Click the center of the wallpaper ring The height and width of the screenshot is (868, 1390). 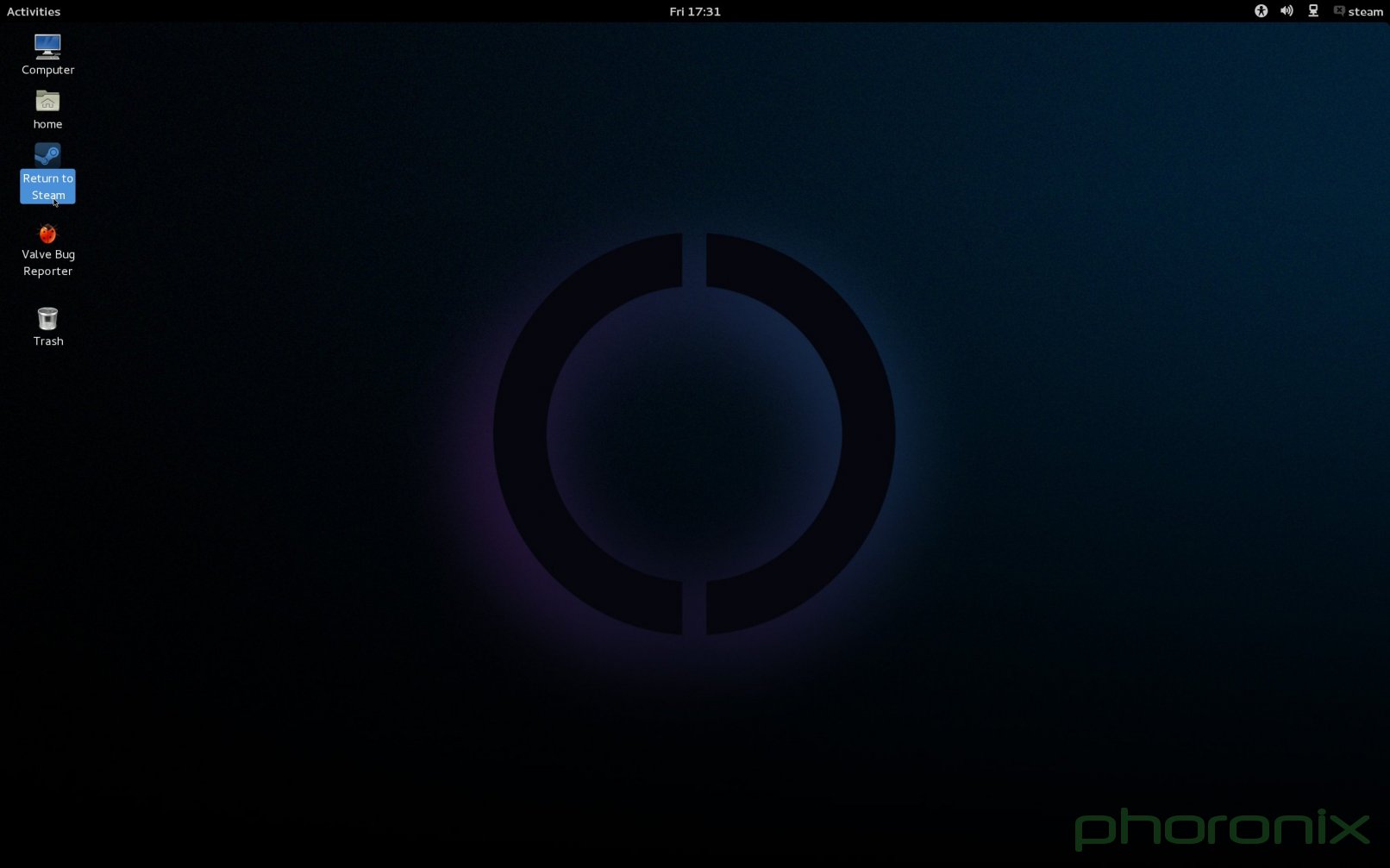pyautogui.click(x=694, y=434)
